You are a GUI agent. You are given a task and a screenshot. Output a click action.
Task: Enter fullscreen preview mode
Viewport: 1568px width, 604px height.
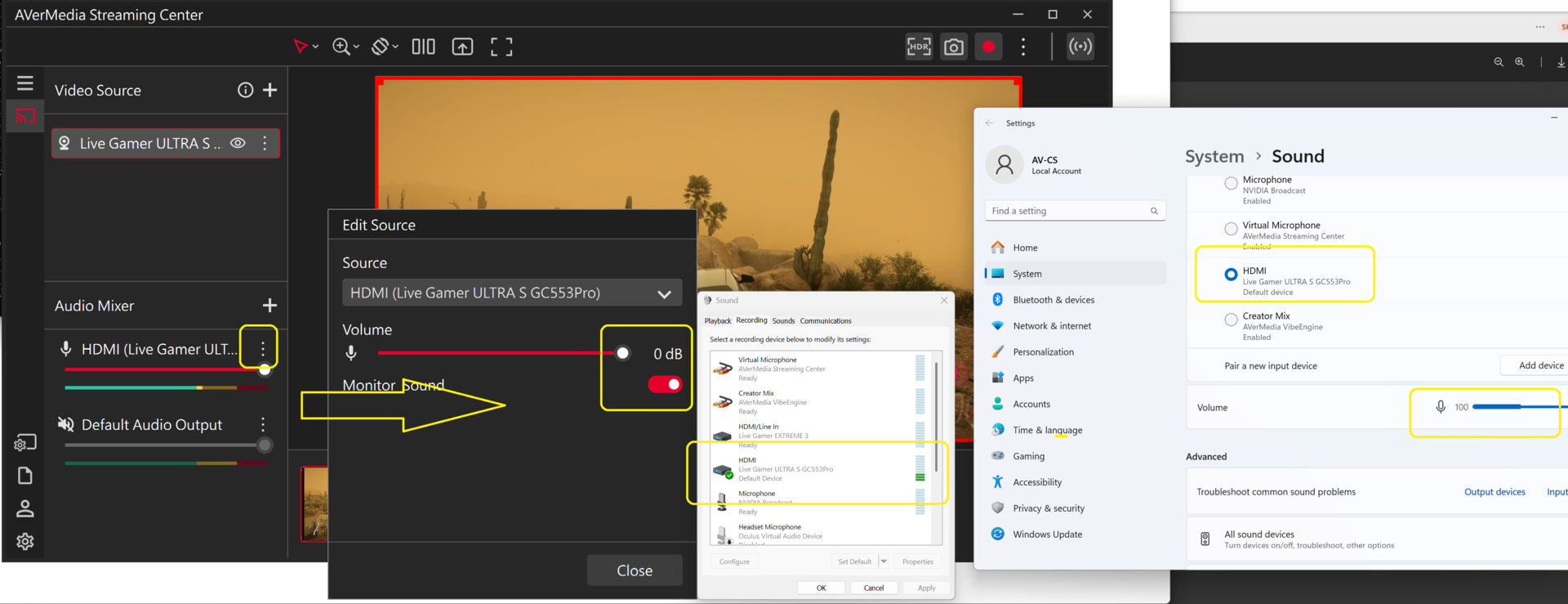(501, 47)
